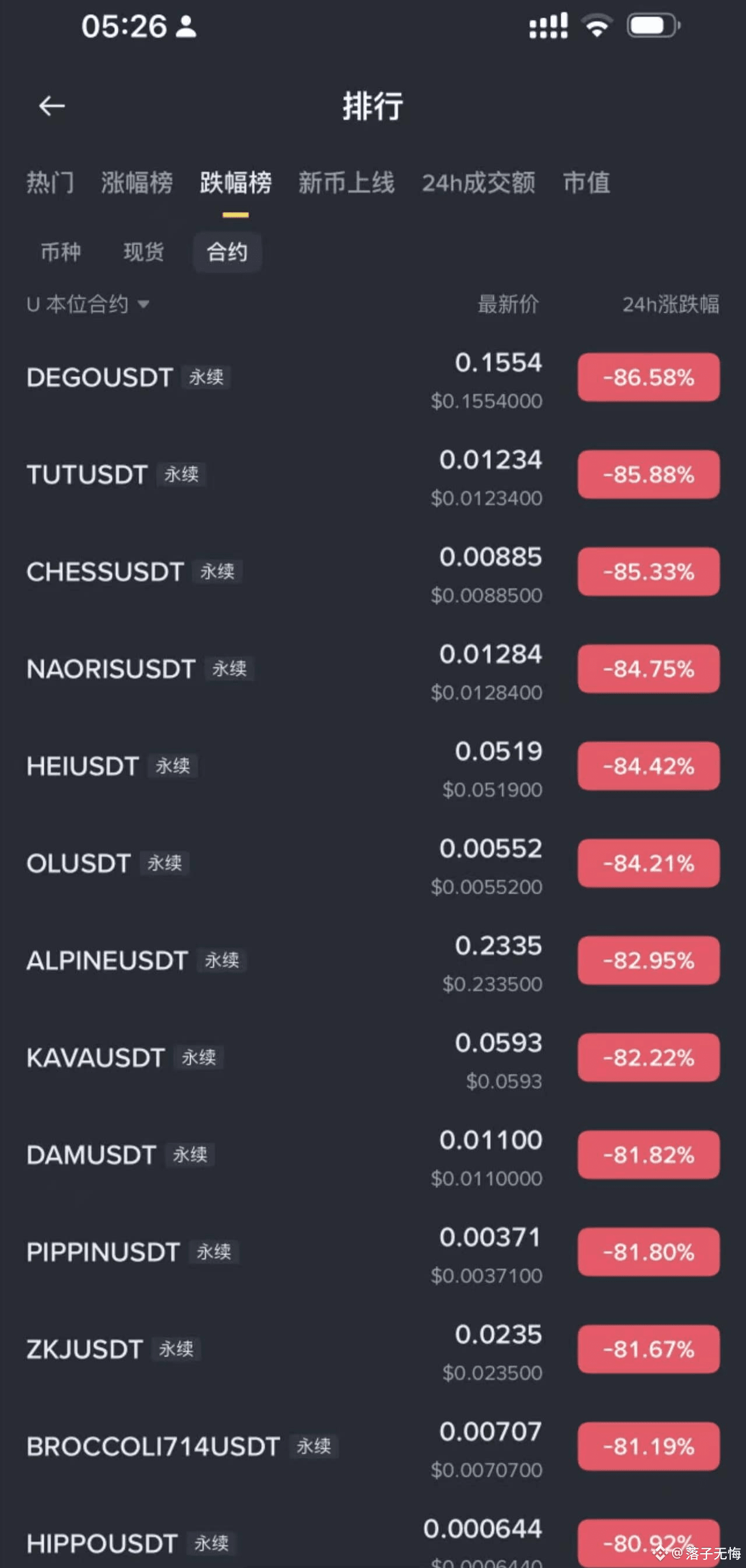Open the DEGOUSDT perpetual contract row

100,377
